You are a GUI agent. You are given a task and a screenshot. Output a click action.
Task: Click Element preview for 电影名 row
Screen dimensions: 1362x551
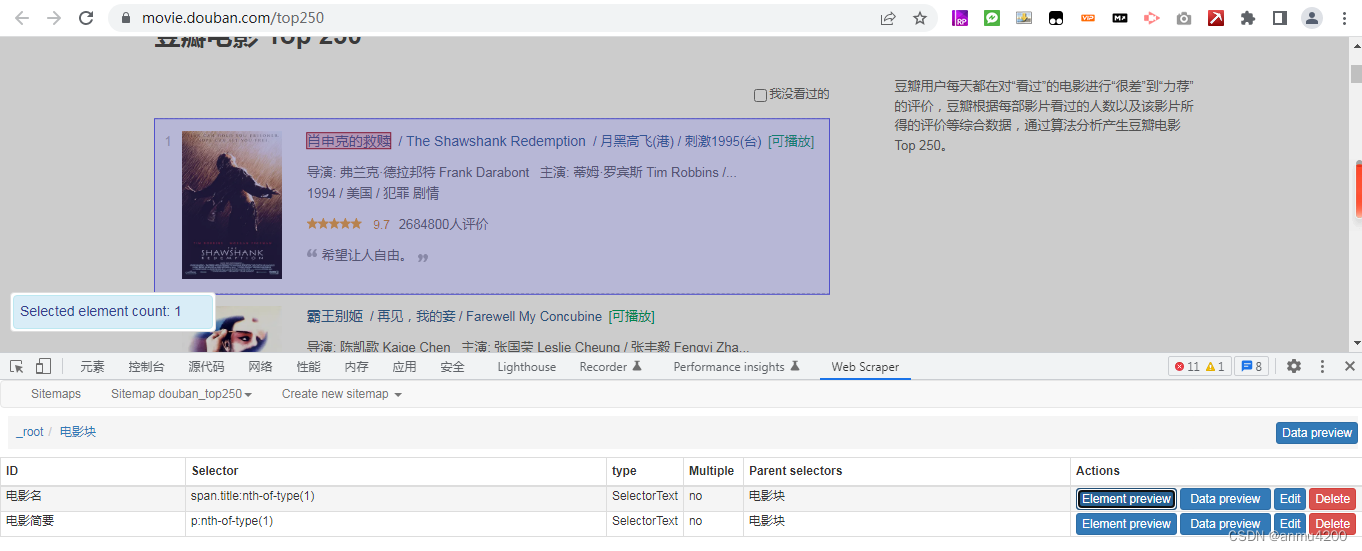click(x=1126, y=499)
